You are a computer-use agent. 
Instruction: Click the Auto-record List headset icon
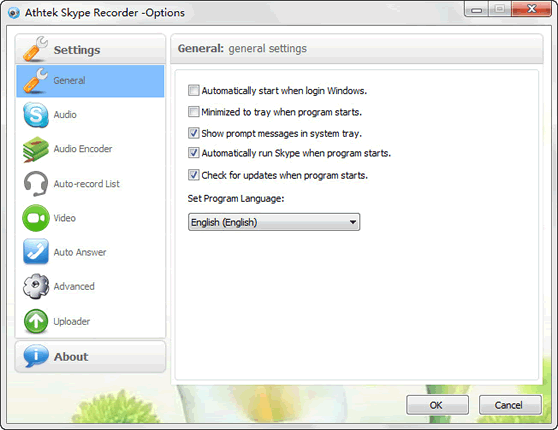(x=36, y=184)
